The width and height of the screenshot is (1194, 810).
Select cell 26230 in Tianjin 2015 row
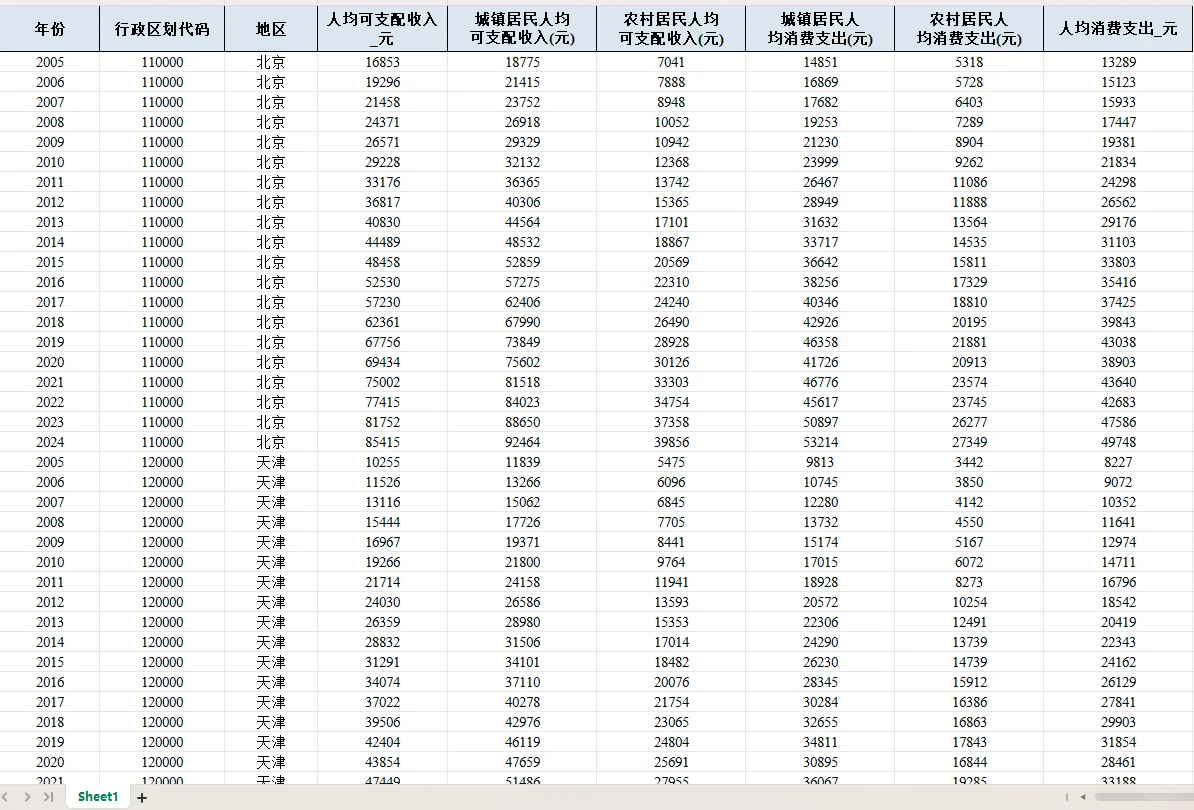pos(820,662)
